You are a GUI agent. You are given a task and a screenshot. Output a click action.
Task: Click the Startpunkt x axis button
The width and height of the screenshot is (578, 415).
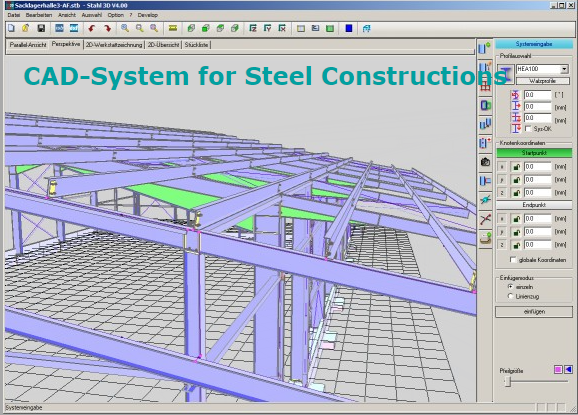tap(502, 167)
